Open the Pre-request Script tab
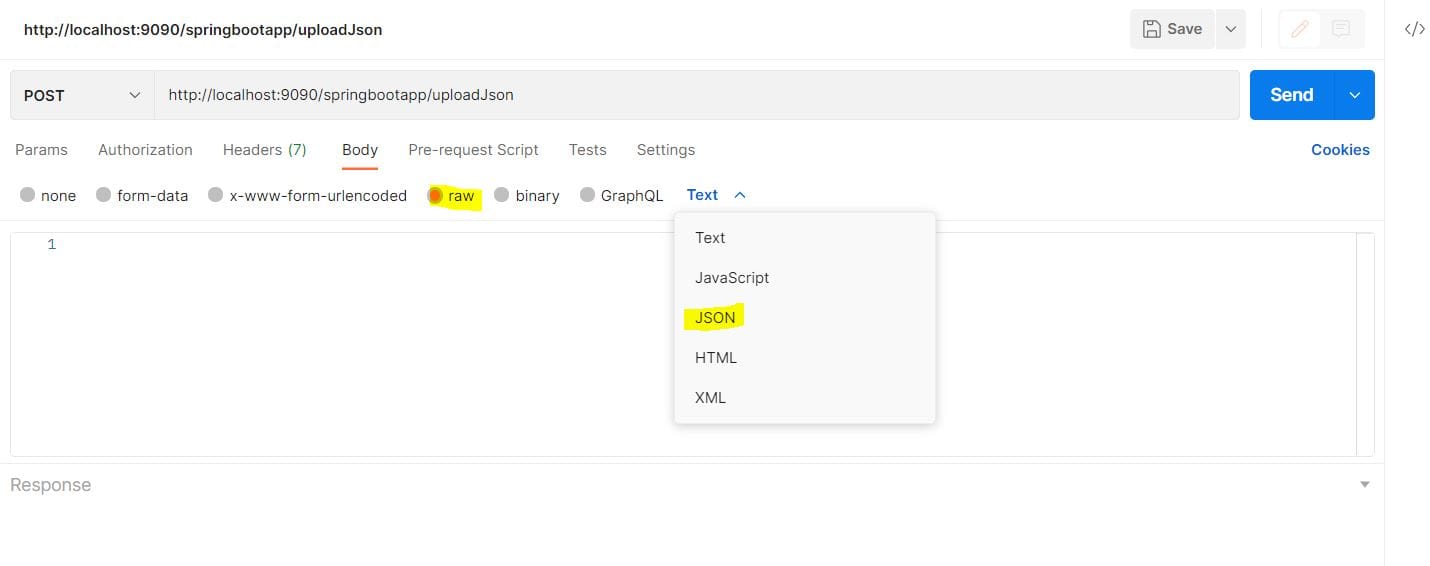This screenshot has height=566, width=1430. tap(473, 150)
